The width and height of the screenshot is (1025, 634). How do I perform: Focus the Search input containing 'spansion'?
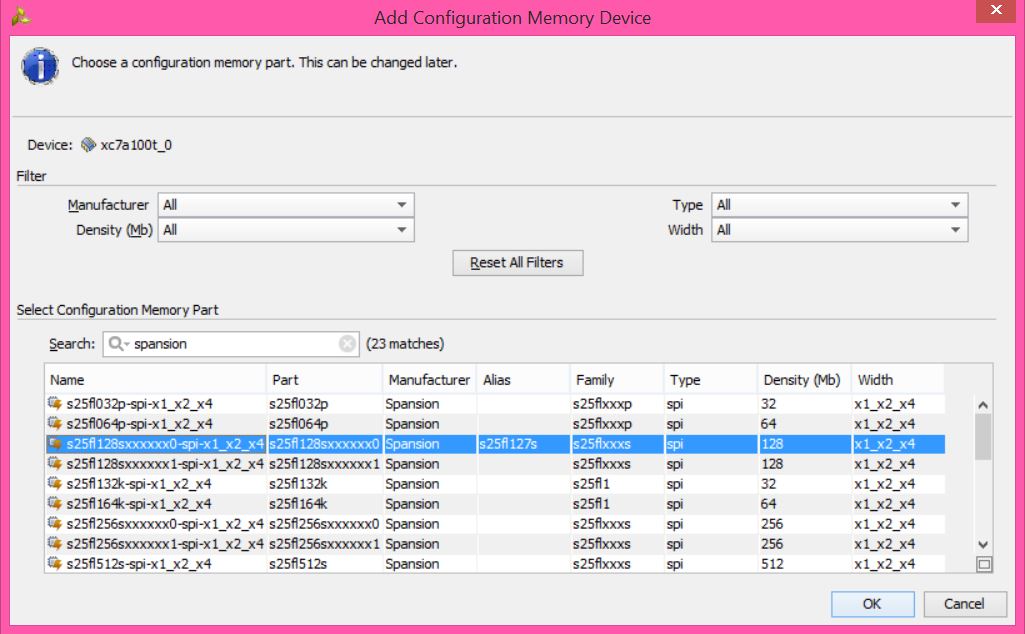coord(231,344)
